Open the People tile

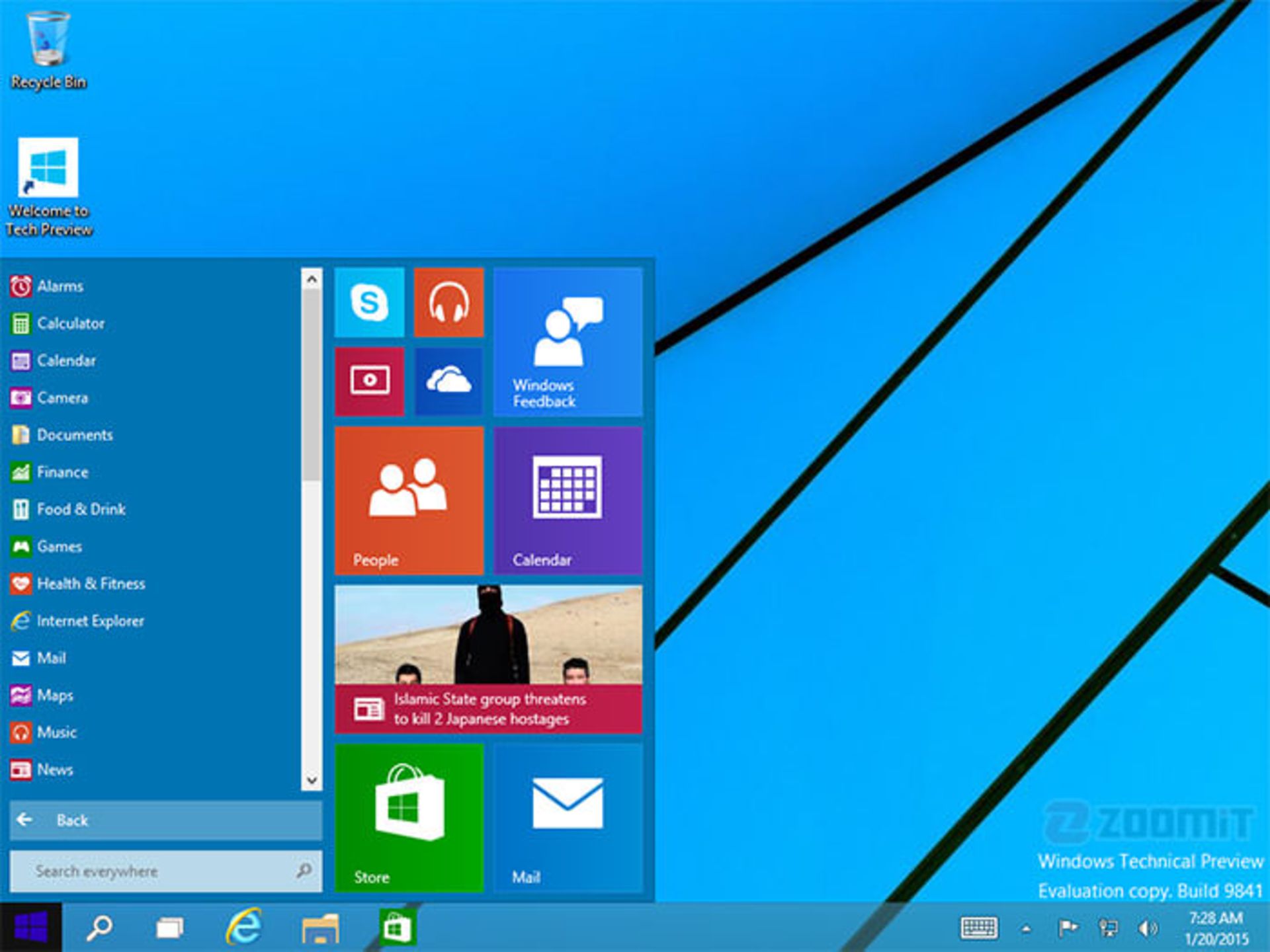click(x=409, y=500)
